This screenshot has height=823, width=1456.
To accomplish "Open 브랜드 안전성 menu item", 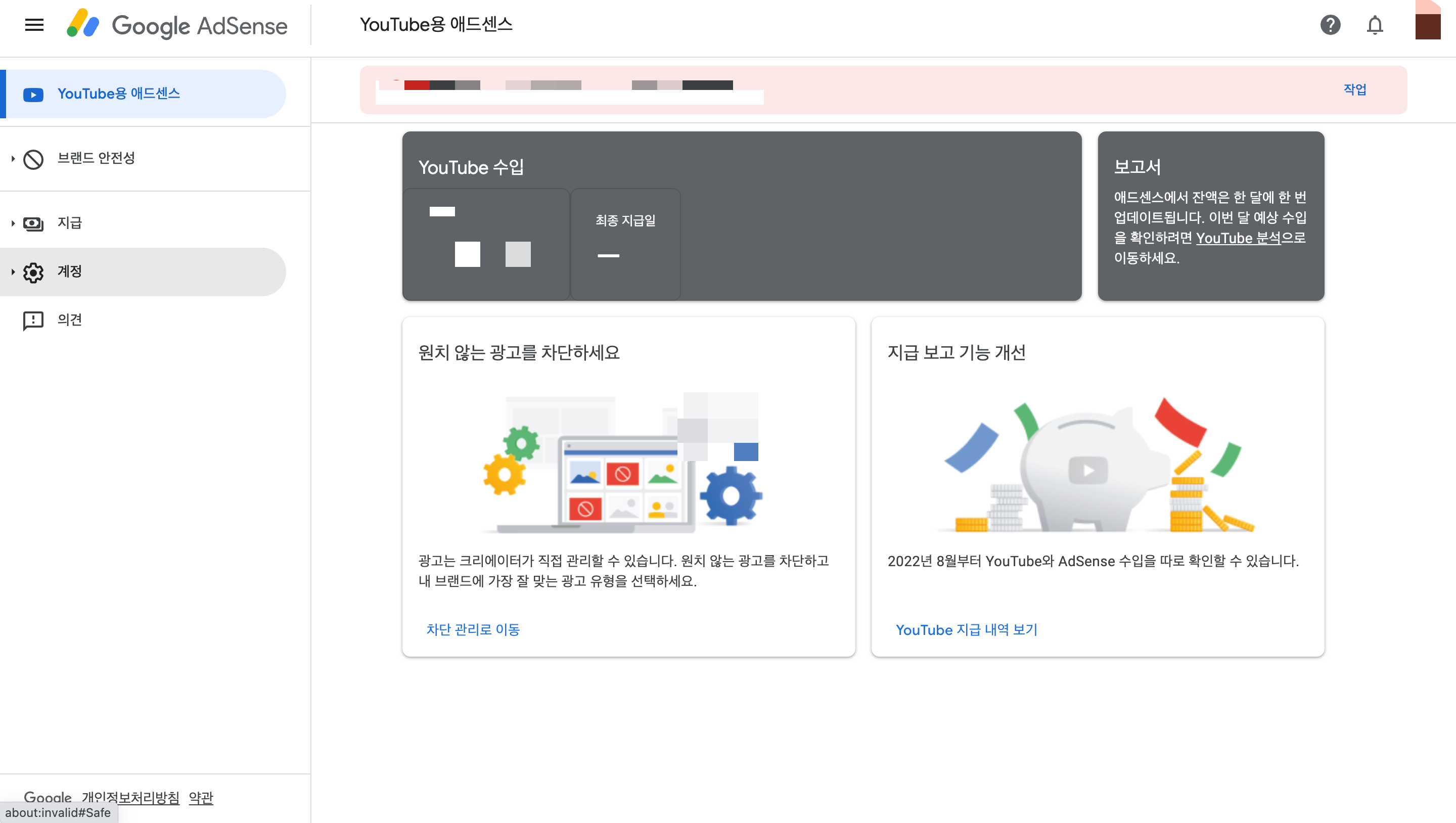I will (x=143, y=159).
